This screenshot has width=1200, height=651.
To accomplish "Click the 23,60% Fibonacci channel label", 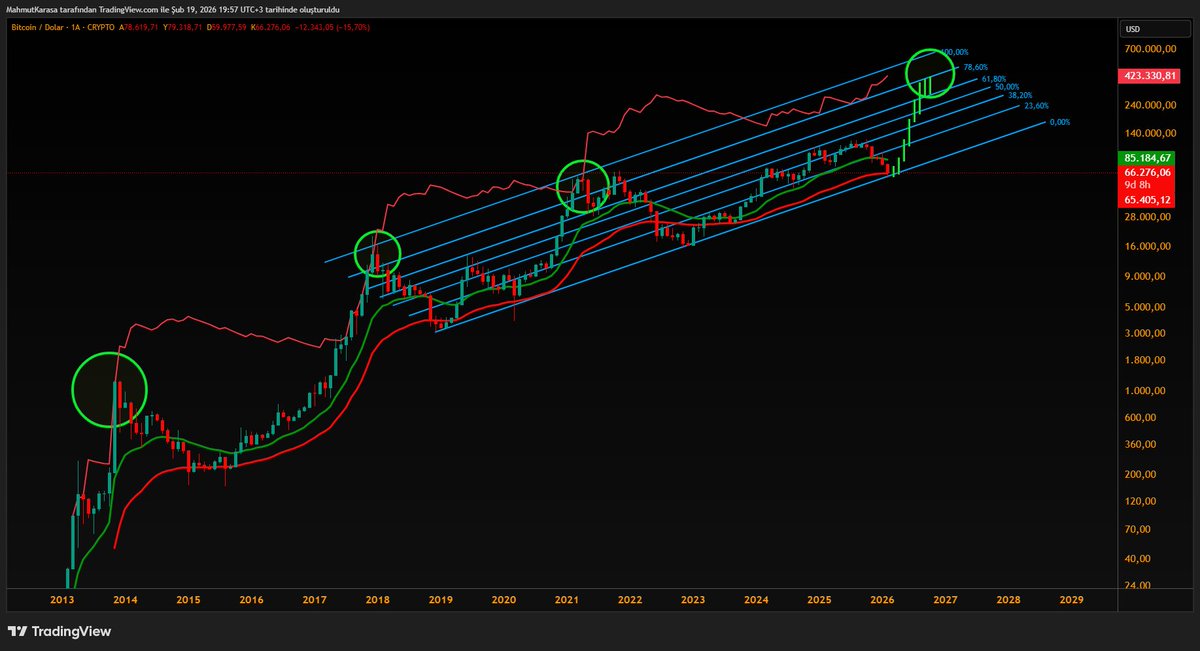I will 1036,105.
